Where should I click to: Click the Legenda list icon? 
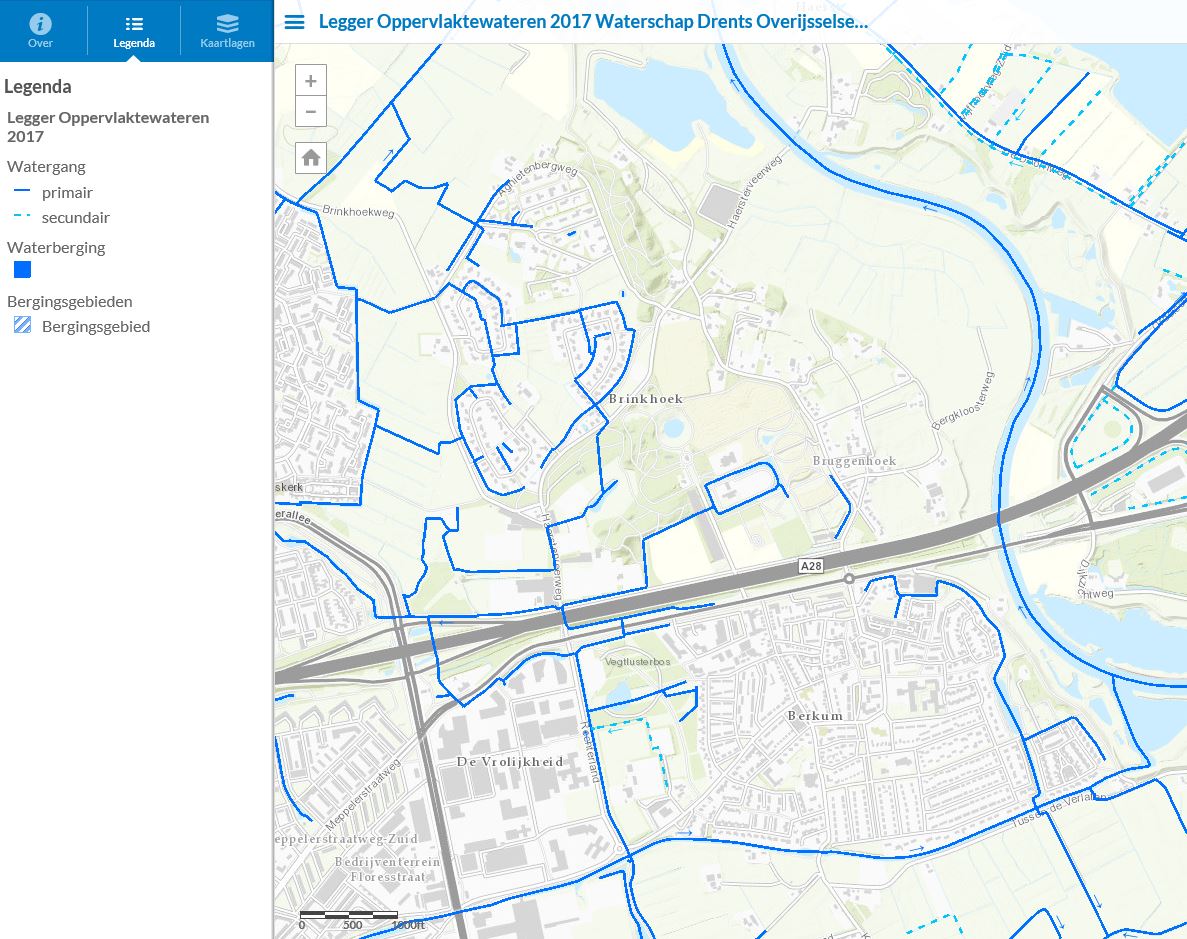click(134, 24)
